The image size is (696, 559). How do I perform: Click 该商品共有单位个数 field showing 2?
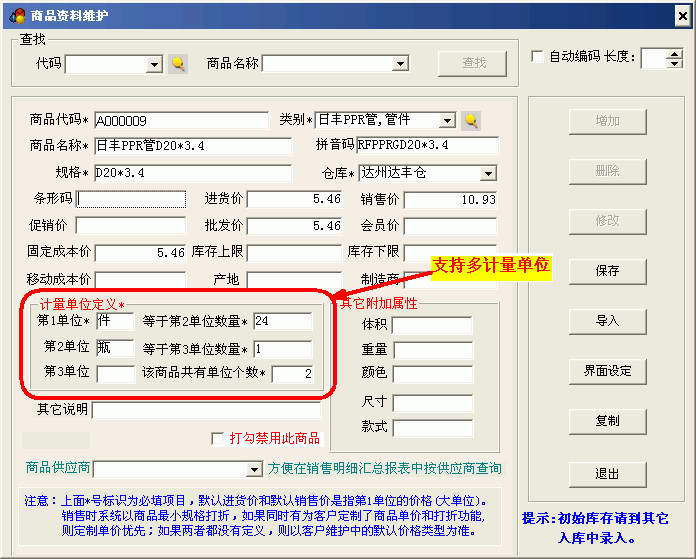click(x=293, y=374)
